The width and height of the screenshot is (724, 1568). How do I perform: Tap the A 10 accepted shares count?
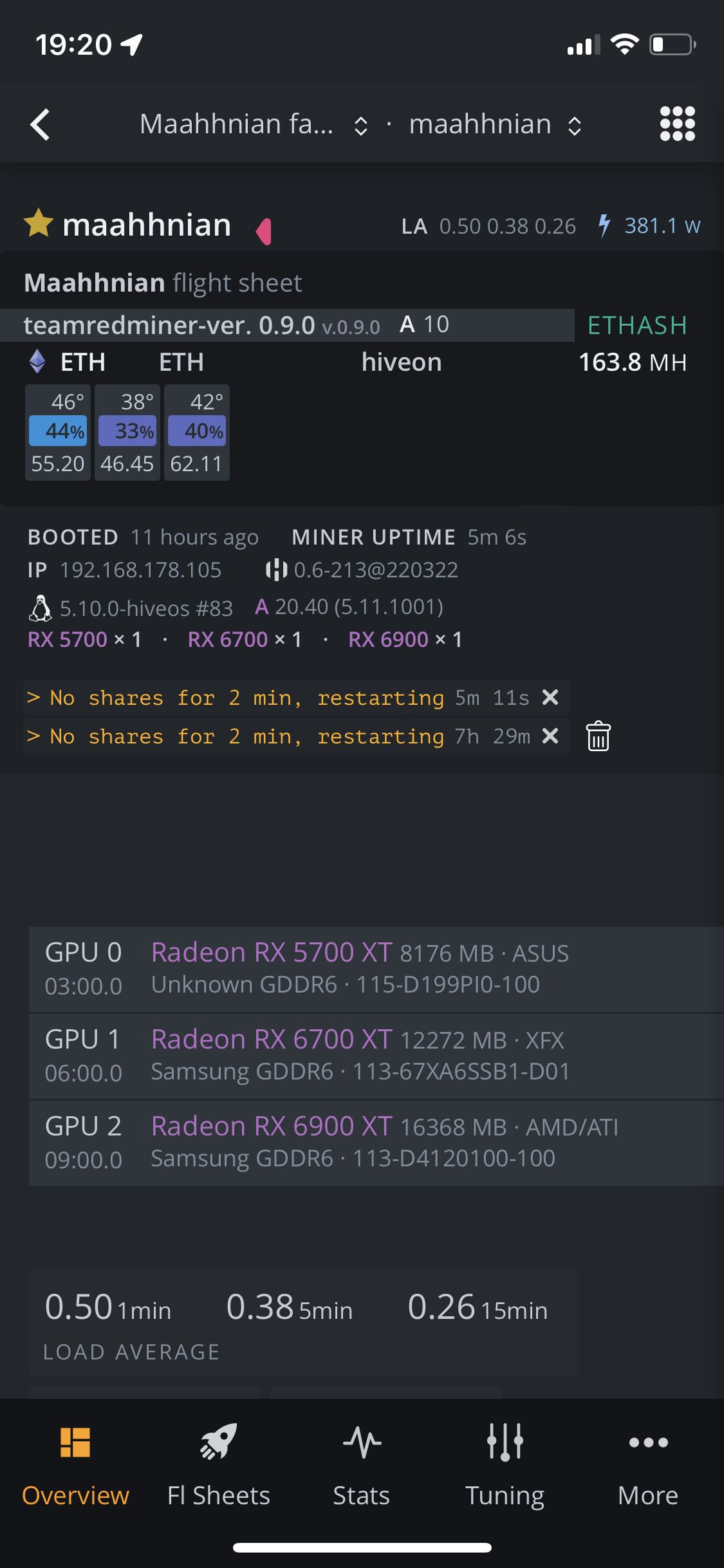click(x=424, y=324)
